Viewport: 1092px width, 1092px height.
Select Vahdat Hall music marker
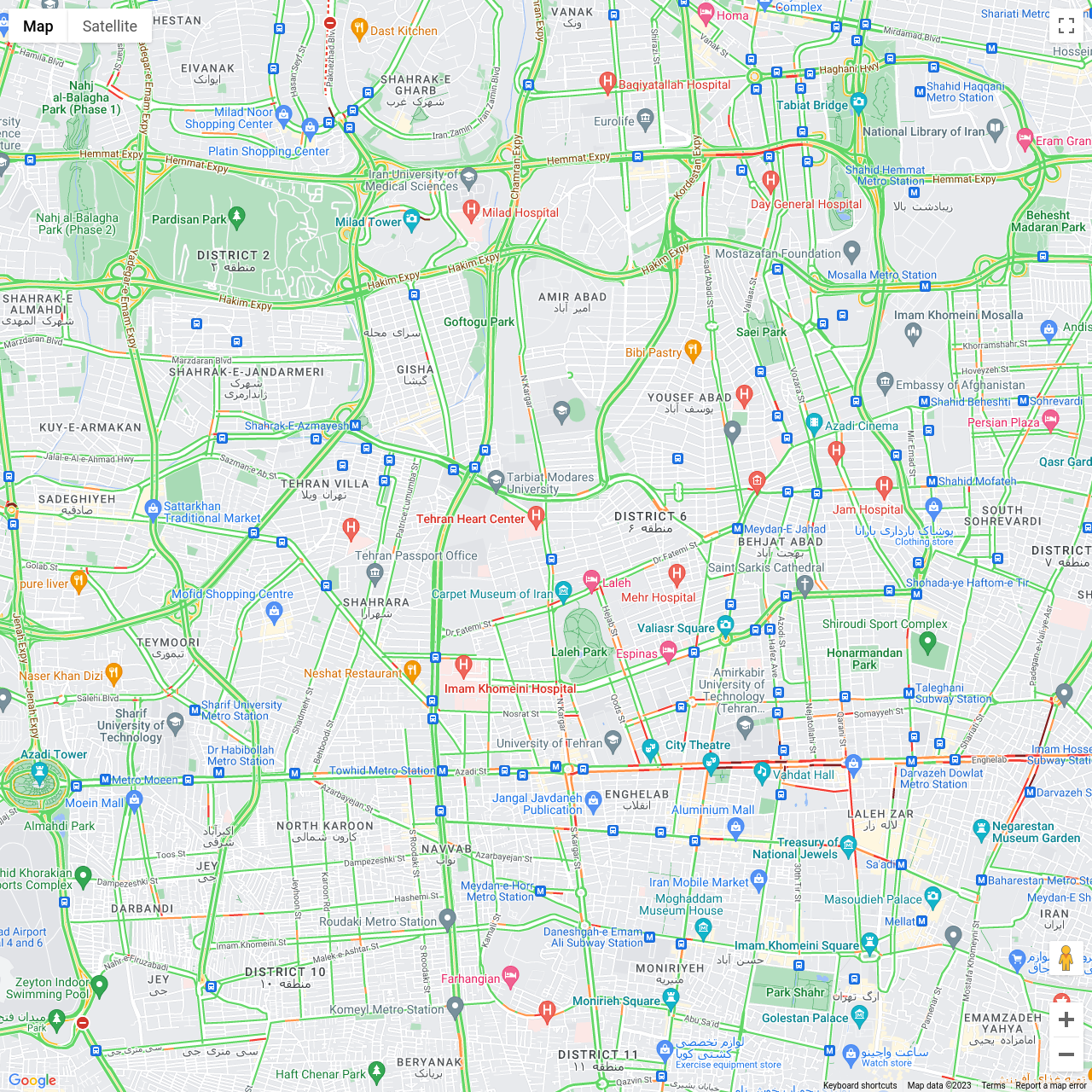pos(762,772)
